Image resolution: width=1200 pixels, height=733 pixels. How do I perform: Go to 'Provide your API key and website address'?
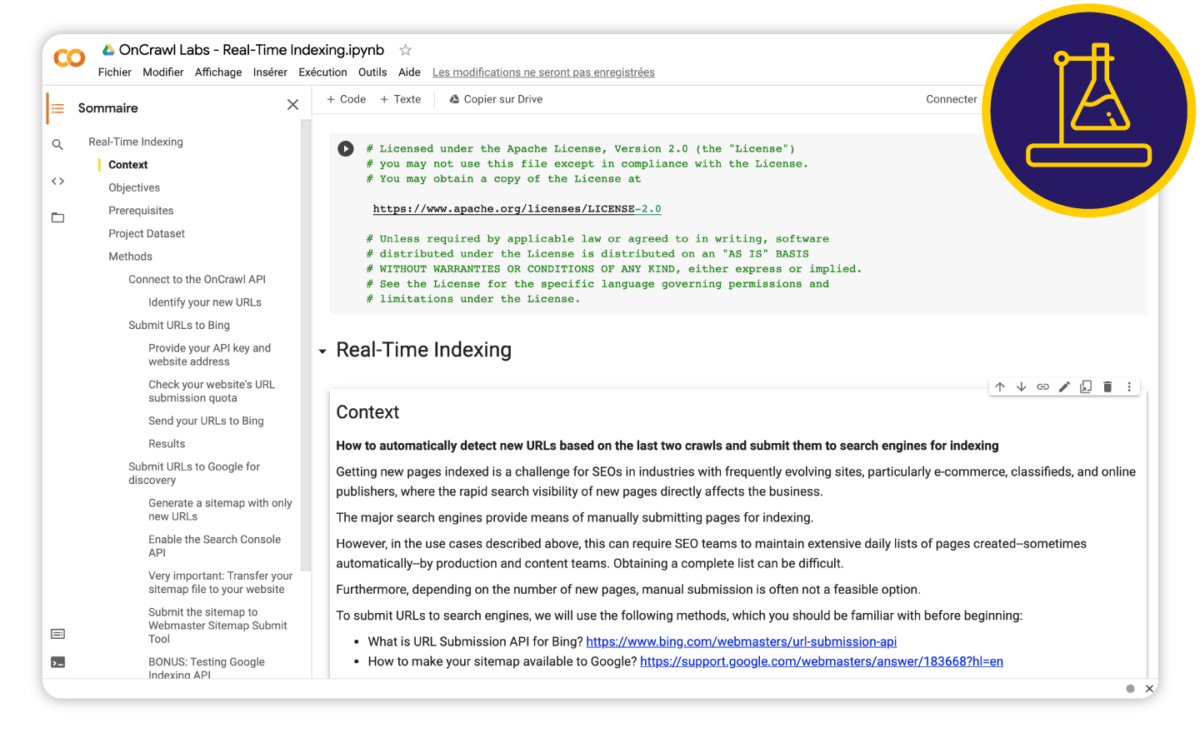pyautogui.click(x=210, y=355)
